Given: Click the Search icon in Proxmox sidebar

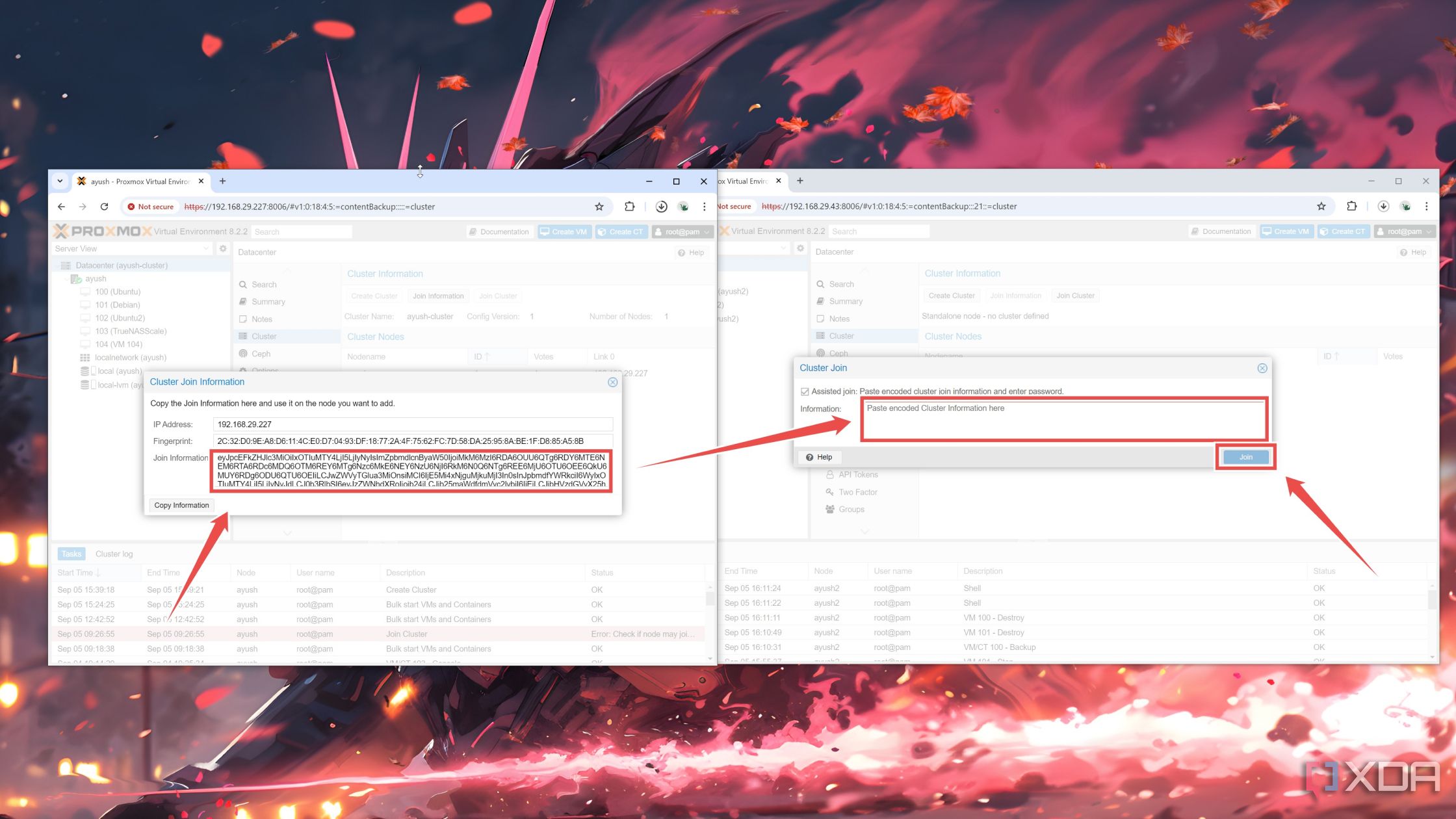Looking at the screenshot, I should click(243, 284).
